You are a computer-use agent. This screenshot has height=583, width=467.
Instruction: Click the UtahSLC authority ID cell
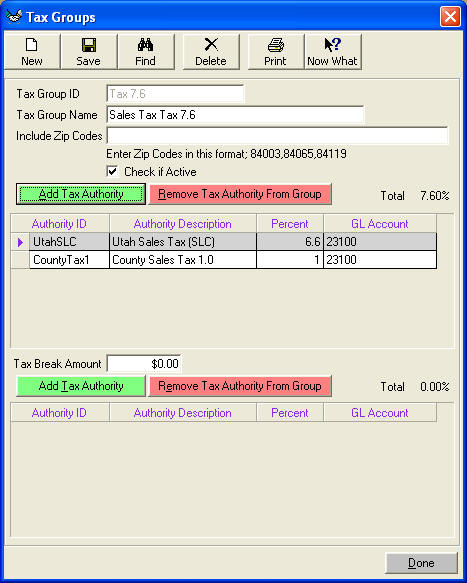[70, 242]
